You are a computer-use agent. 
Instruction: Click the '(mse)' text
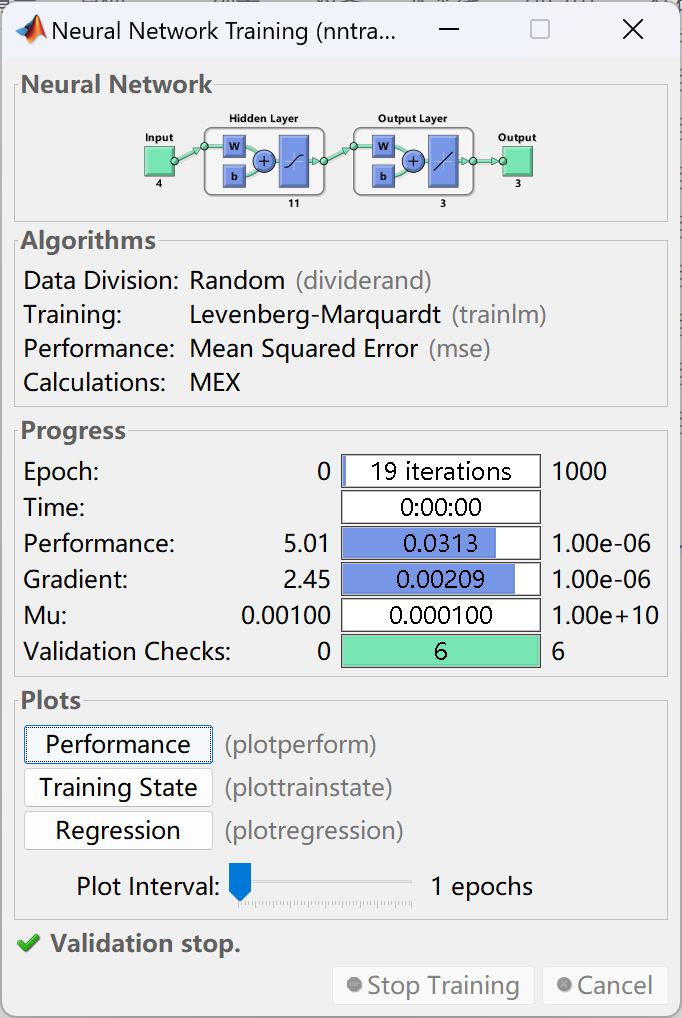click(459, 349)
